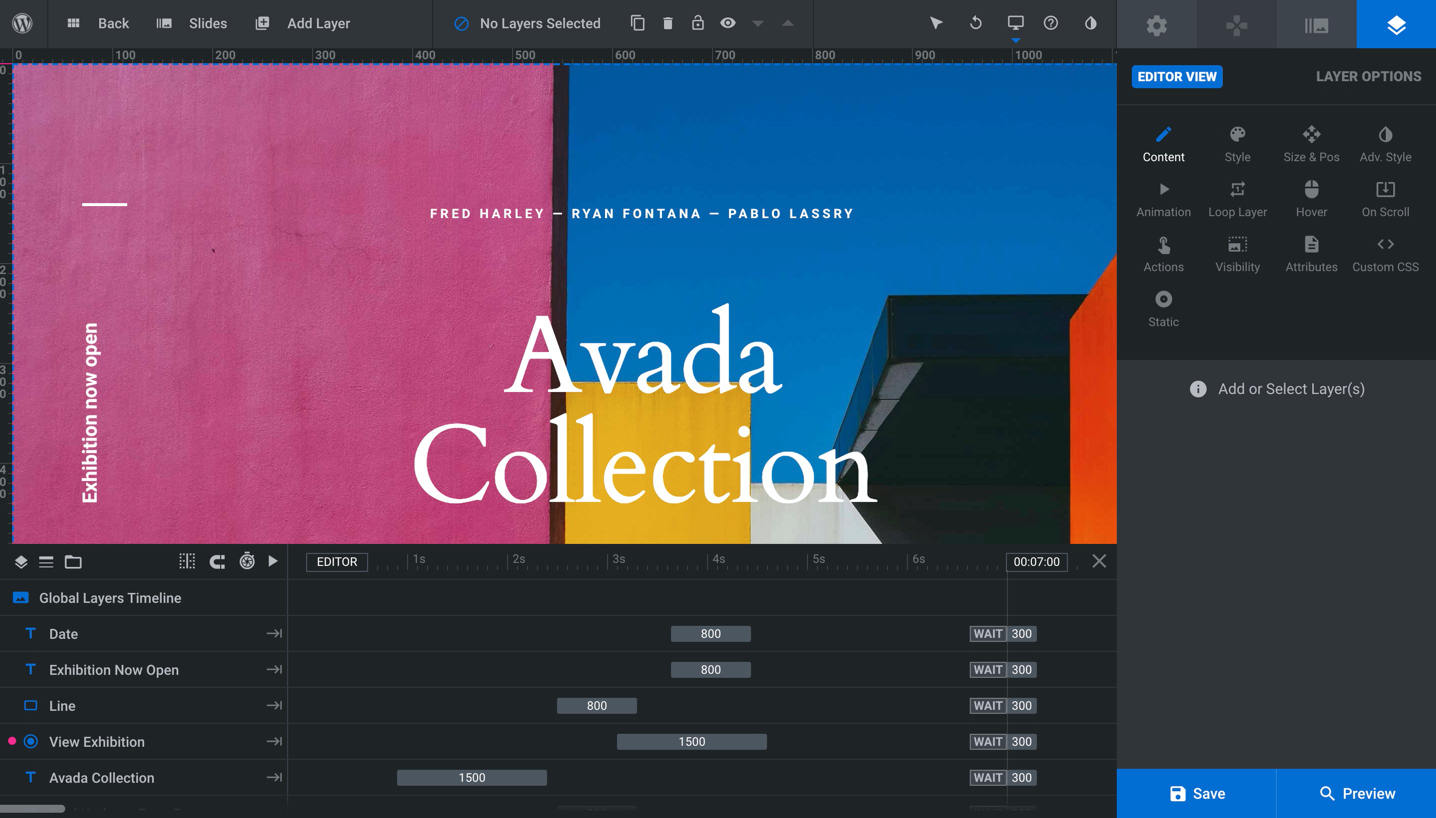Select the pointer selection tool

pos(936,23)
